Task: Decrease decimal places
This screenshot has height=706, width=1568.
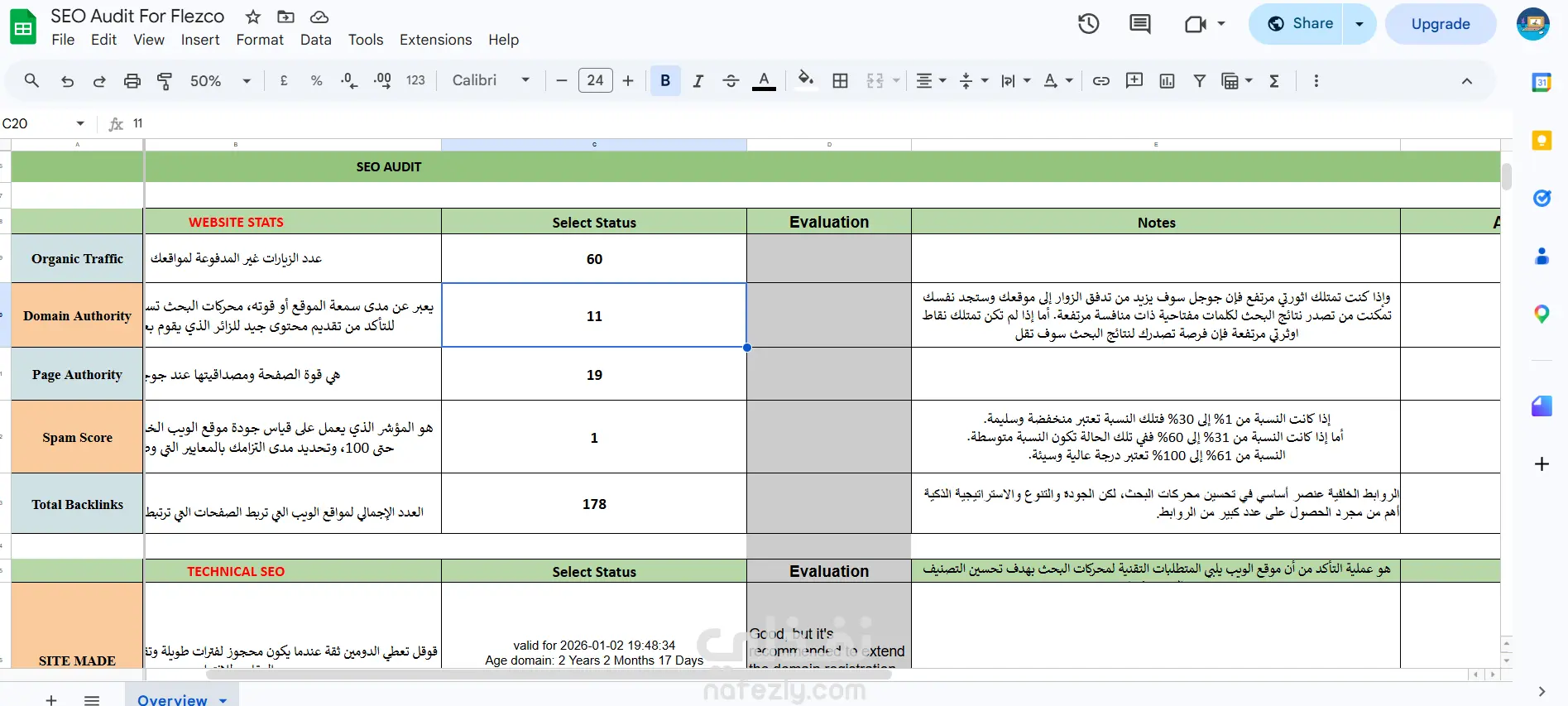Action: point(349,80)
